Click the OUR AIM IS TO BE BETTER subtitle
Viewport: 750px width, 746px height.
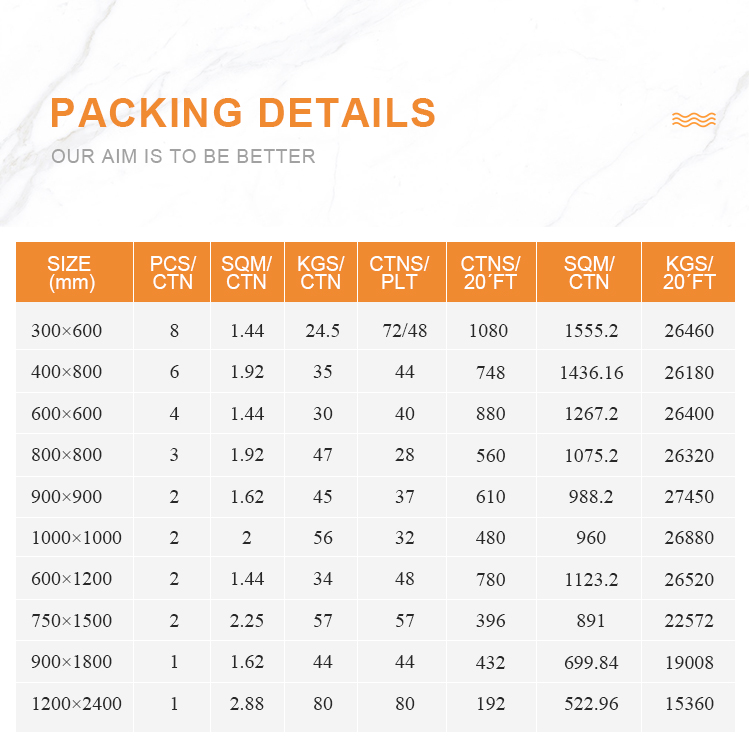pos(183,156)
